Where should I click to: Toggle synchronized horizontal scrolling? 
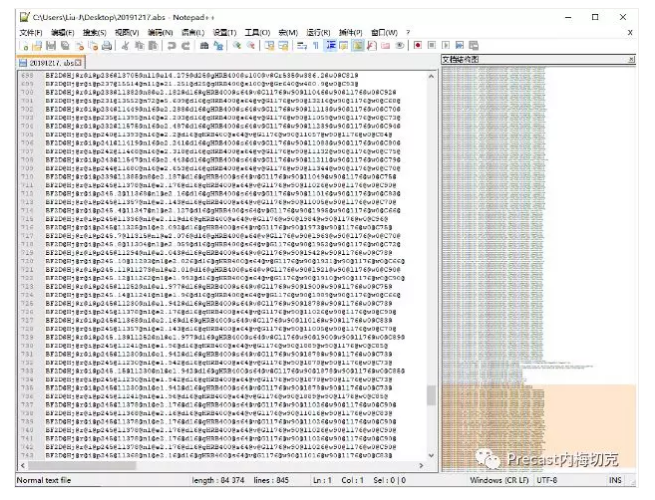coord(283,46)
